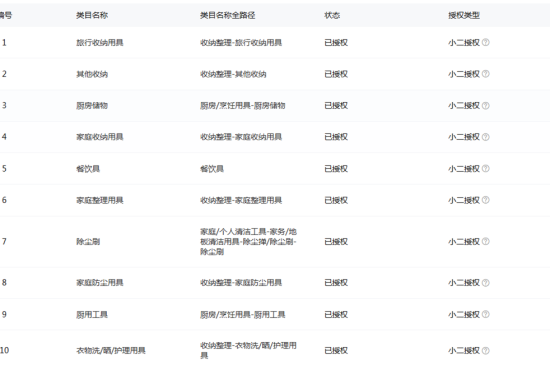
Task: Click the 类目名称 column header
Action: tap(92, 15)
